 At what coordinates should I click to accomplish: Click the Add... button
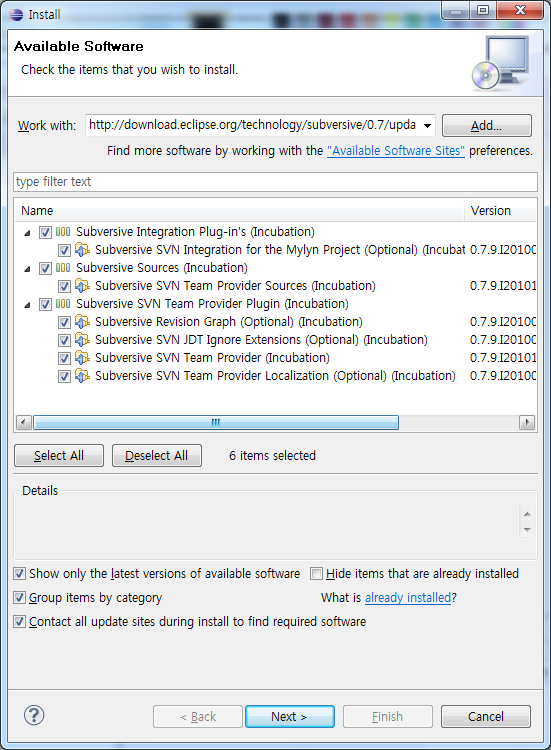[x=486, y=126]
